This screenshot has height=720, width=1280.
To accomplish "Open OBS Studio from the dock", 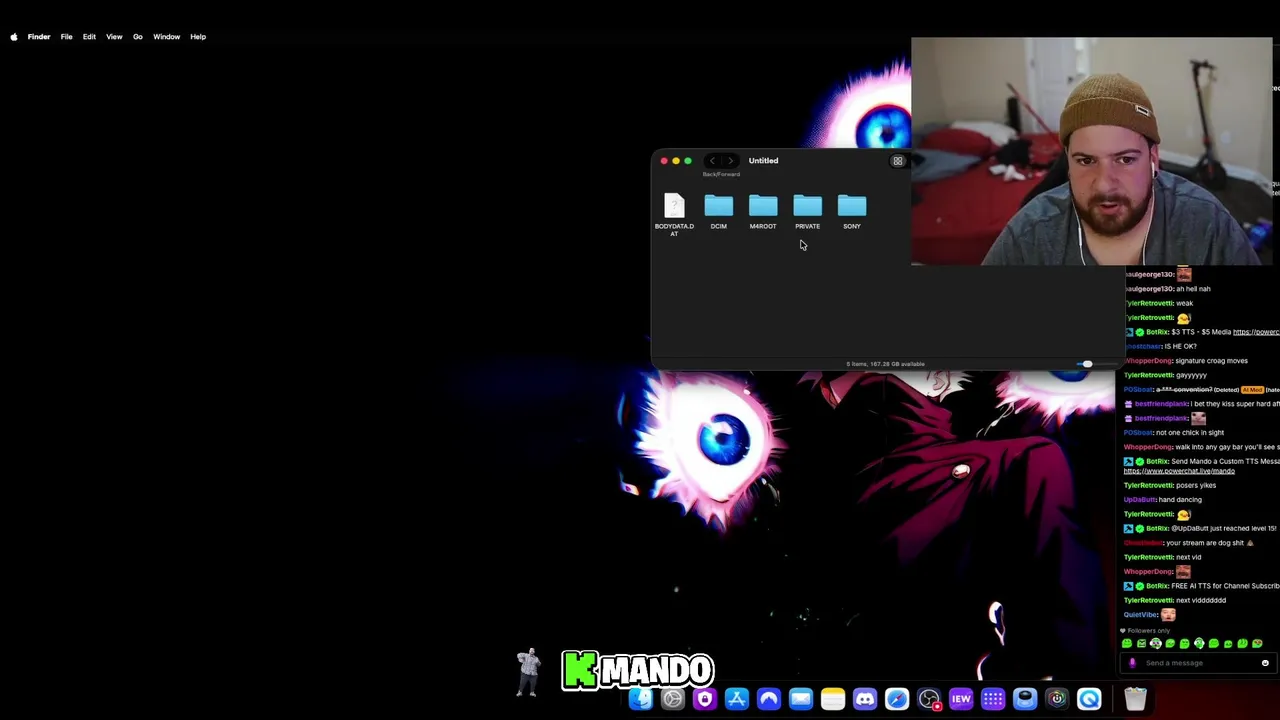I will click(x=929, y=699).
